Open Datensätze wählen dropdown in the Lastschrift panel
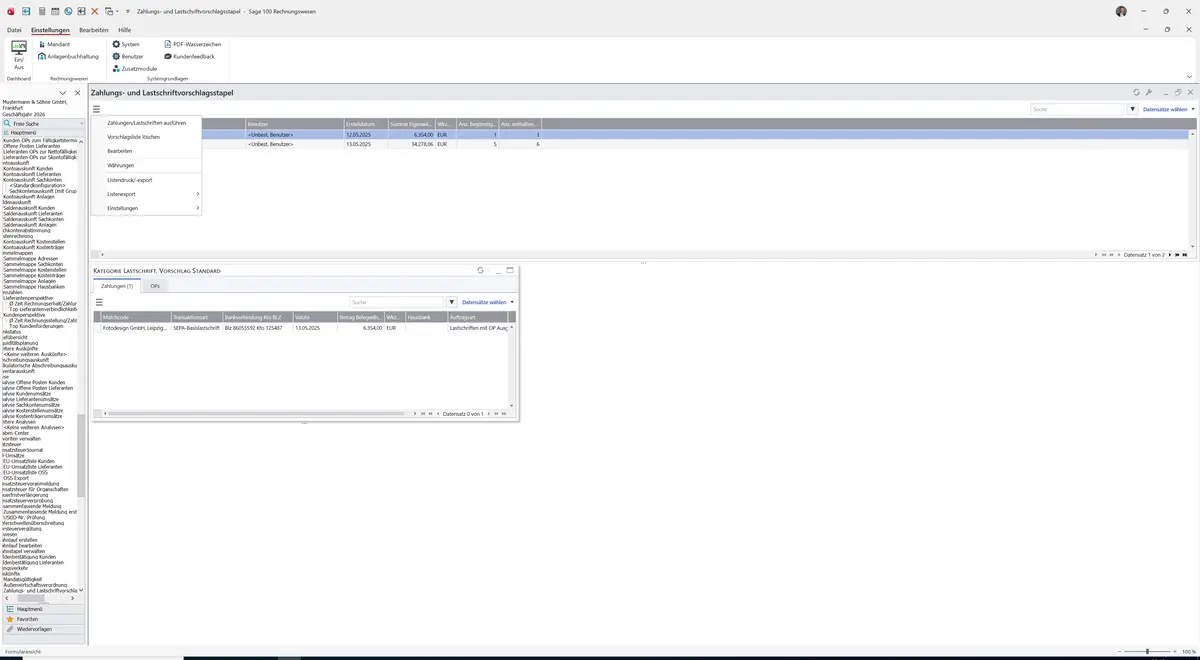Image resolution: width=1200 pixels, height=660 pixels. [x=488, y=302]
